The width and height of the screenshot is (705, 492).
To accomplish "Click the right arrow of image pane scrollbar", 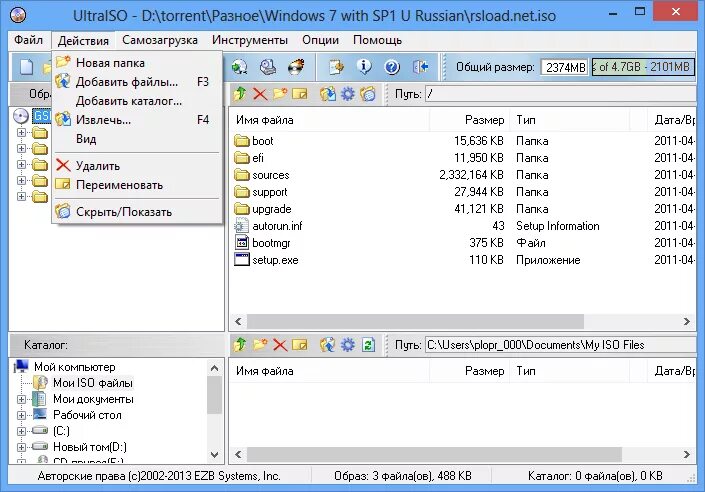I will coord(687,321).
